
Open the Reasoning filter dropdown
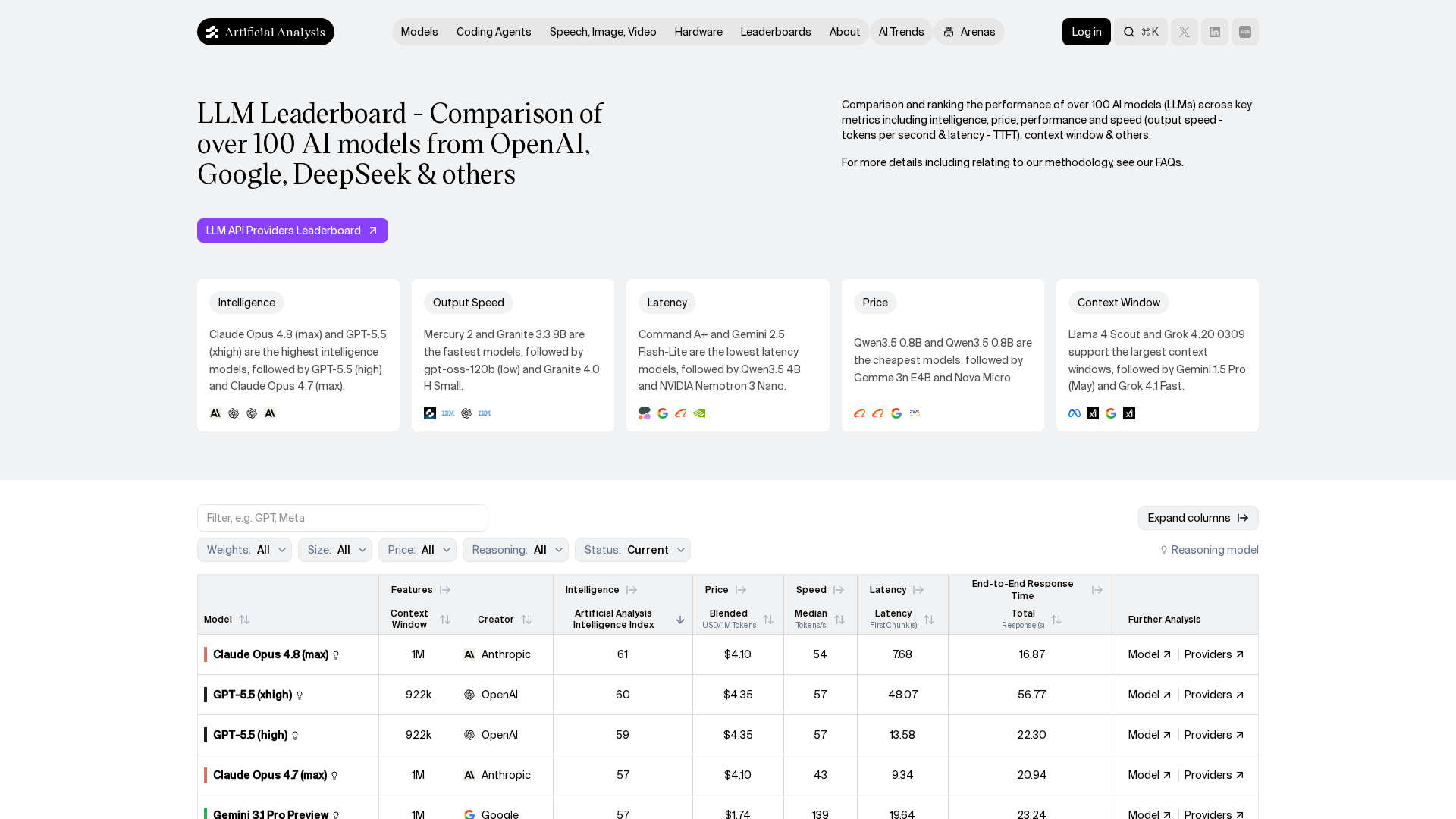click(x=516, y=550)
